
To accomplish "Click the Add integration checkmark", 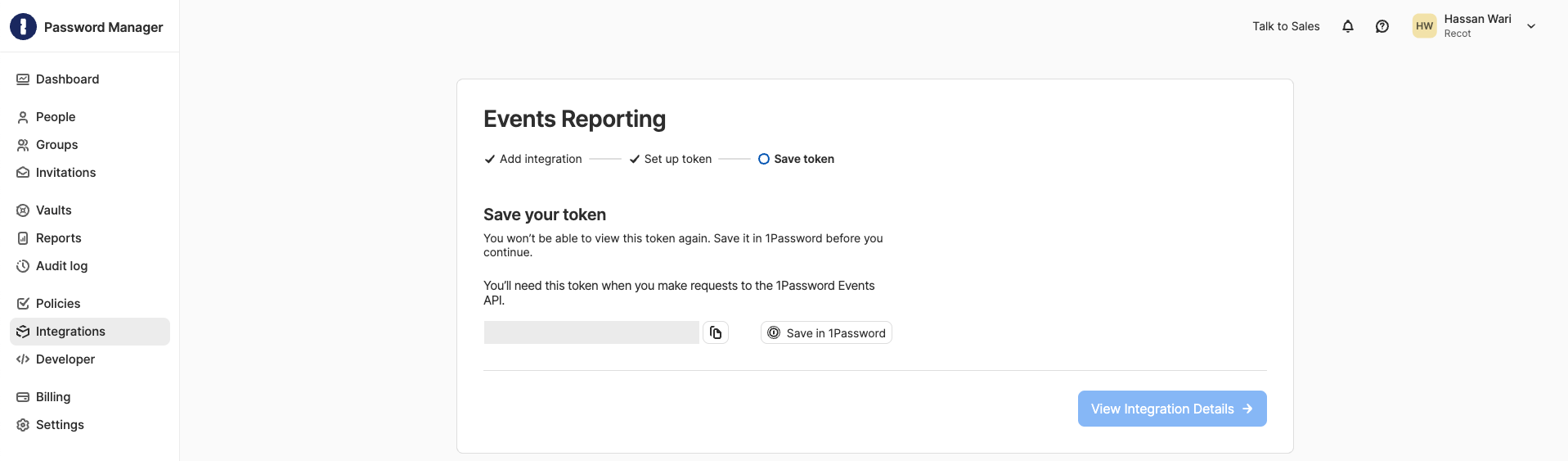I will pos(490,159).
